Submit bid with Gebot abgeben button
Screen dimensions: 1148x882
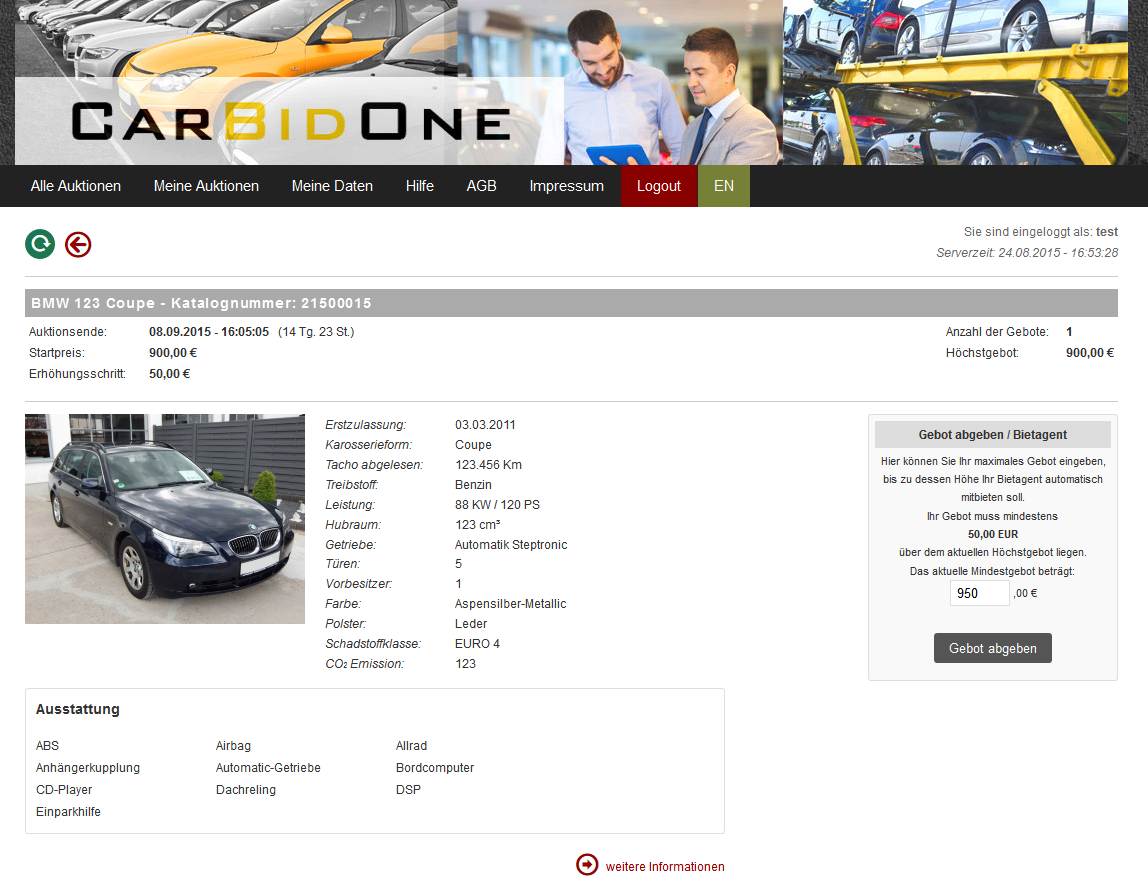(993, 649)
